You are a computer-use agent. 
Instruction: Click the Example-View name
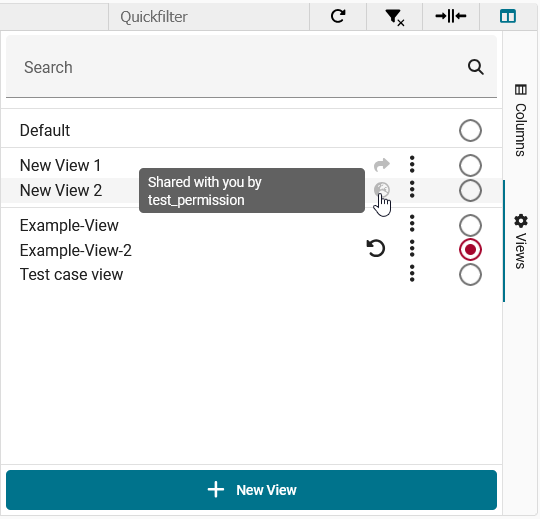(x=69, y=226)
